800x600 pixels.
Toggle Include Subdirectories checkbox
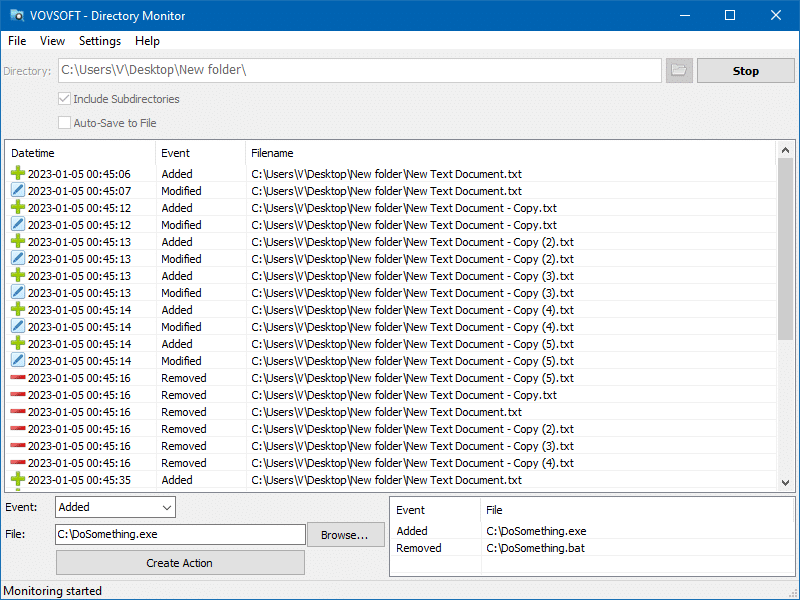pyautogui.click(x=65, y=99)
